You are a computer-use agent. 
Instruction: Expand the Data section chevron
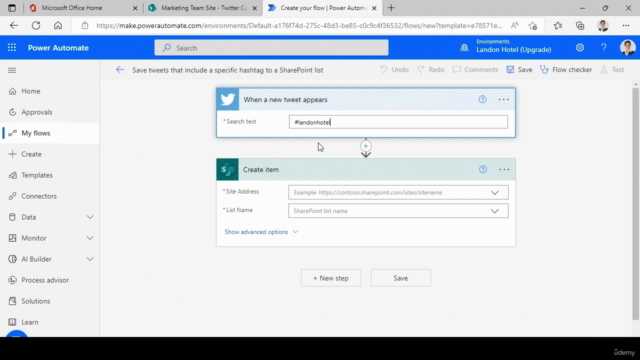point(90,217)
